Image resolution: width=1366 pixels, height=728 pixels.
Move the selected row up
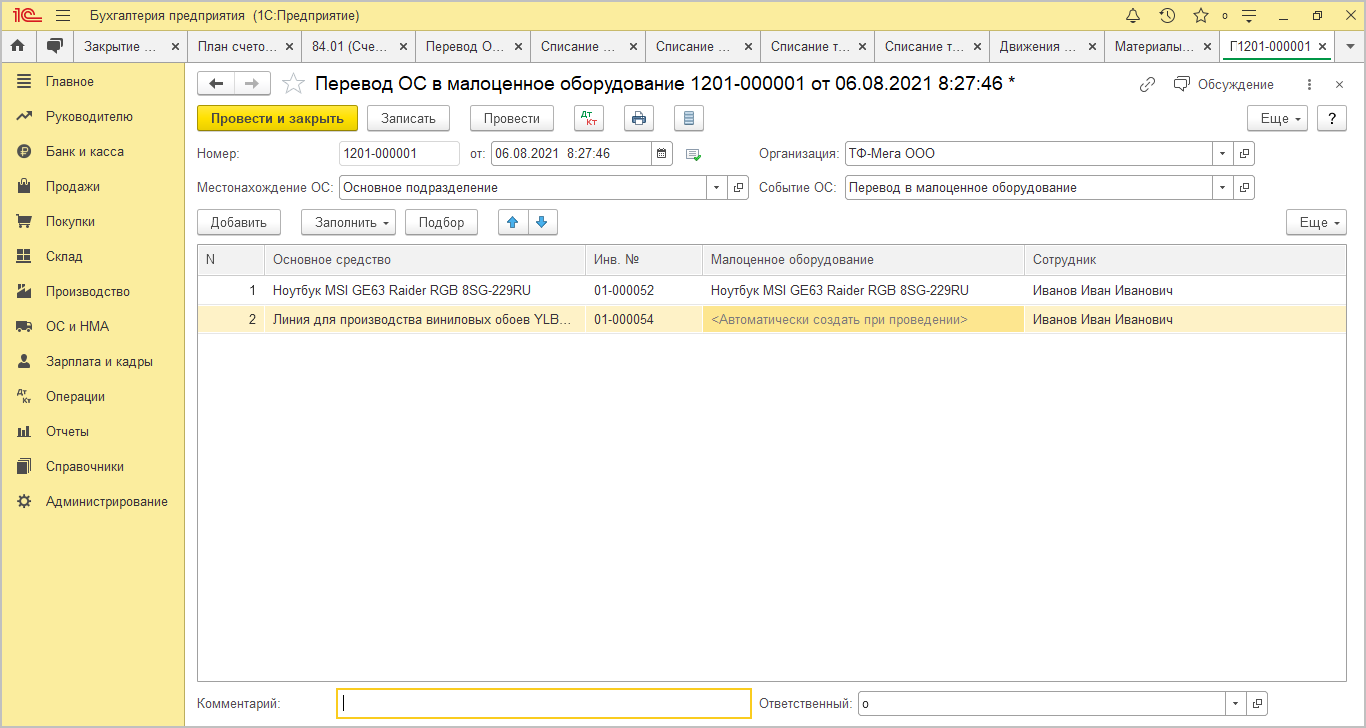click(513, 222)
